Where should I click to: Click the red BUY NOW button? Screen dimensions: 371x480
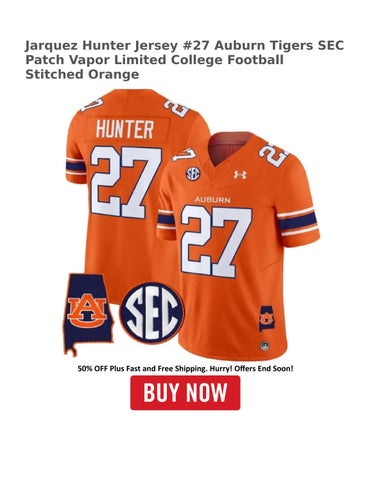tap(185, 393)
